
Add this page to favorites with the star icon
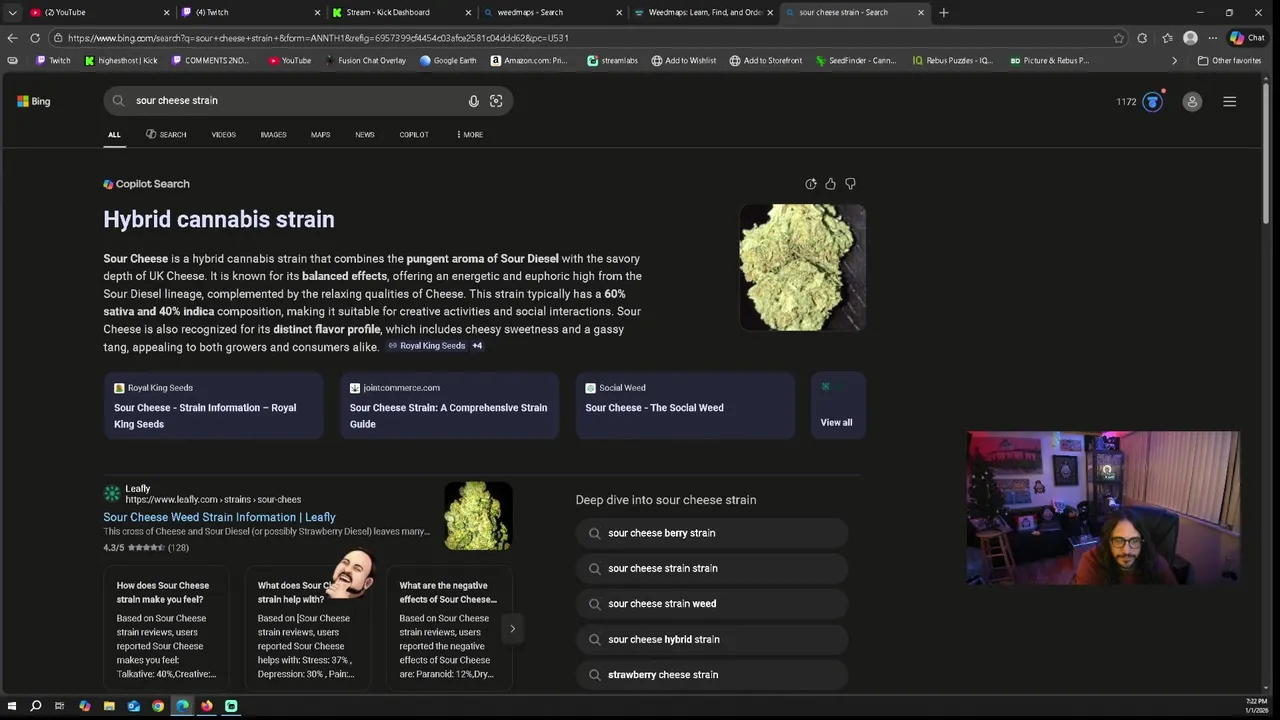pos(1119,38)
